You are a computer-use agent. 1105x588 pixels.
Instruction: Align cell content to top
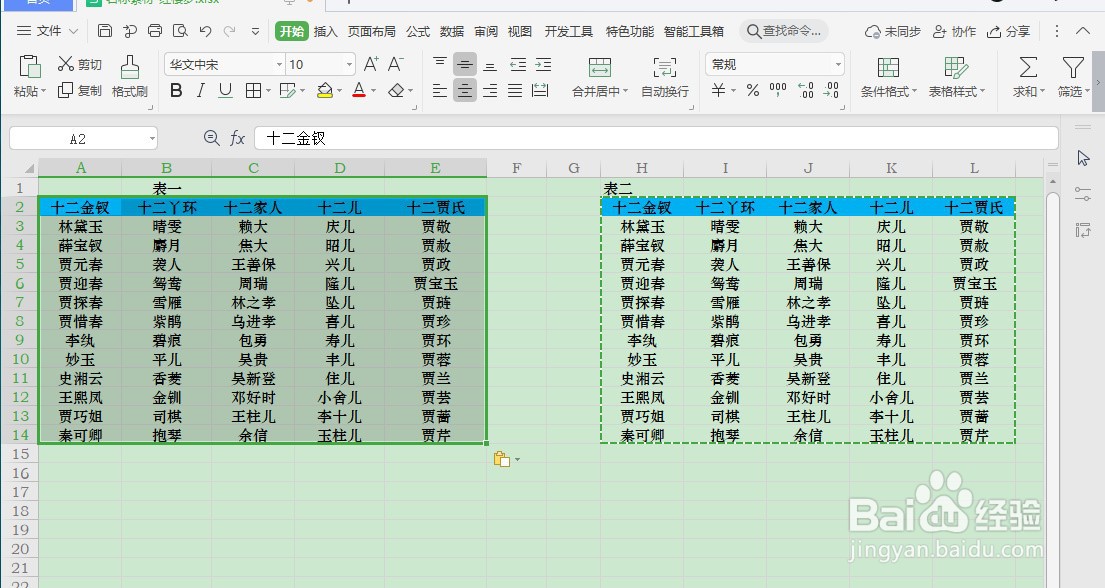440,64
